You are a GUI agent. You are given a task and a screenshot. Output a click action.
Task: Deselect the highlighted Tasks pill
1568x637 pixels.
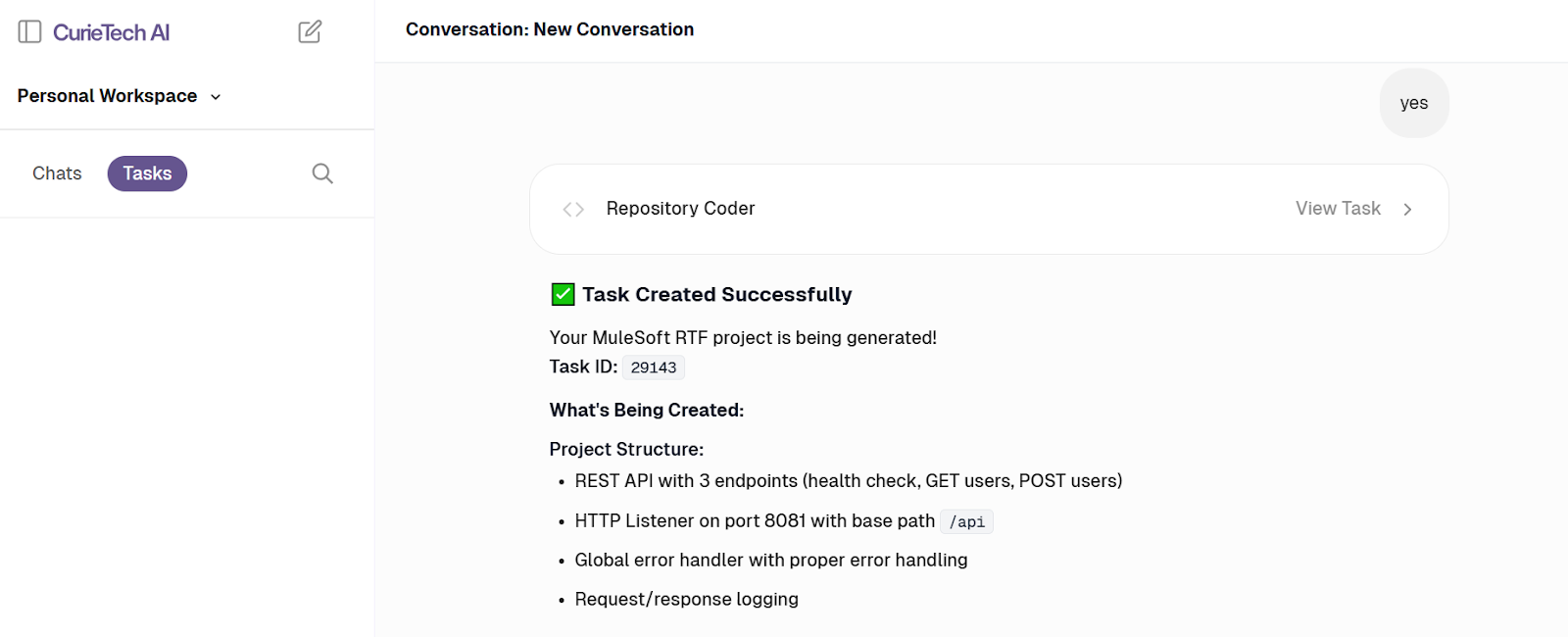point(147,173)
